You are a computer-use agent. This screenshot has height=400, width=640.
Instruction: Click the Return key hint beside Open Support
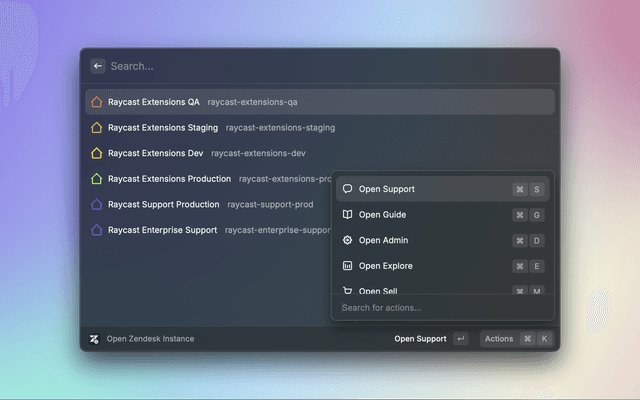[x=460, y=339]
